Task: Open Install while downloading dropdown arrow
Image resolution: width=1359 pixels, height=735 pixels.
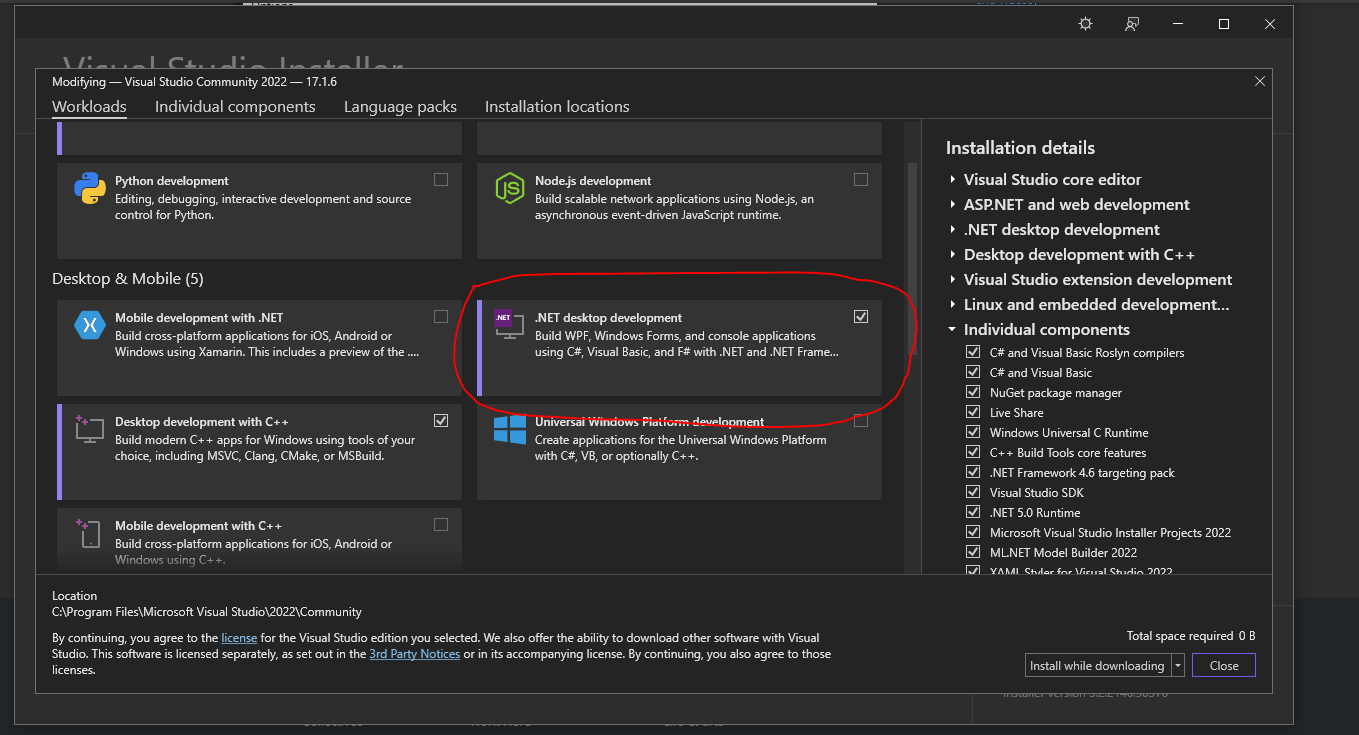Action: tap(1178, 665)
